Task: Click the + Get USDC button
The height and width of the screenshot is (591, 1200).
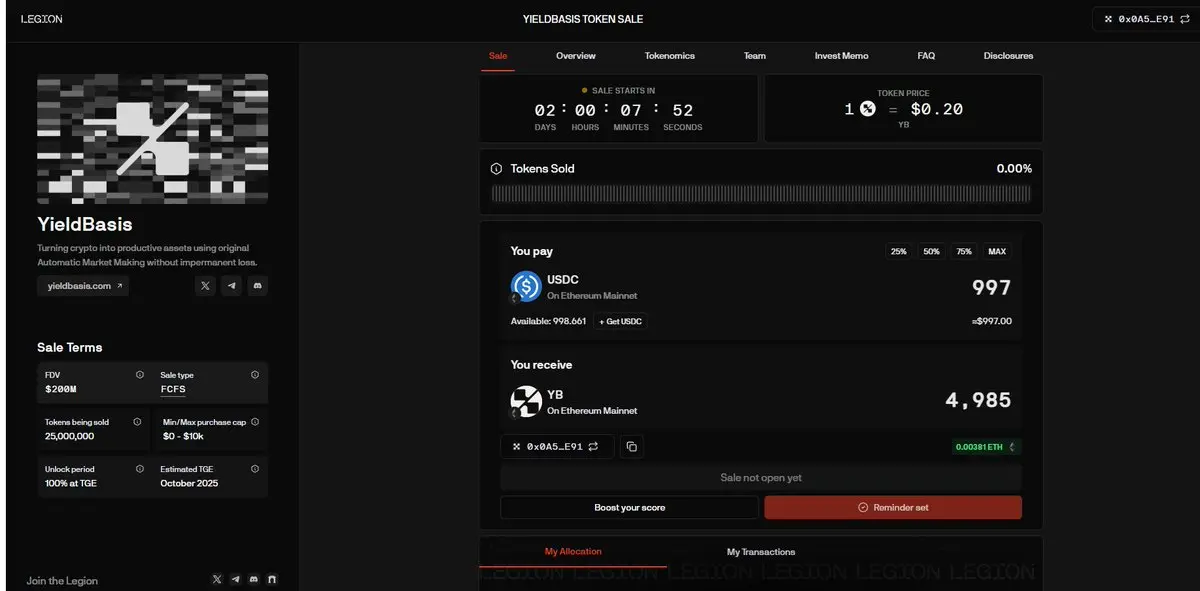Action: (621, 321)
